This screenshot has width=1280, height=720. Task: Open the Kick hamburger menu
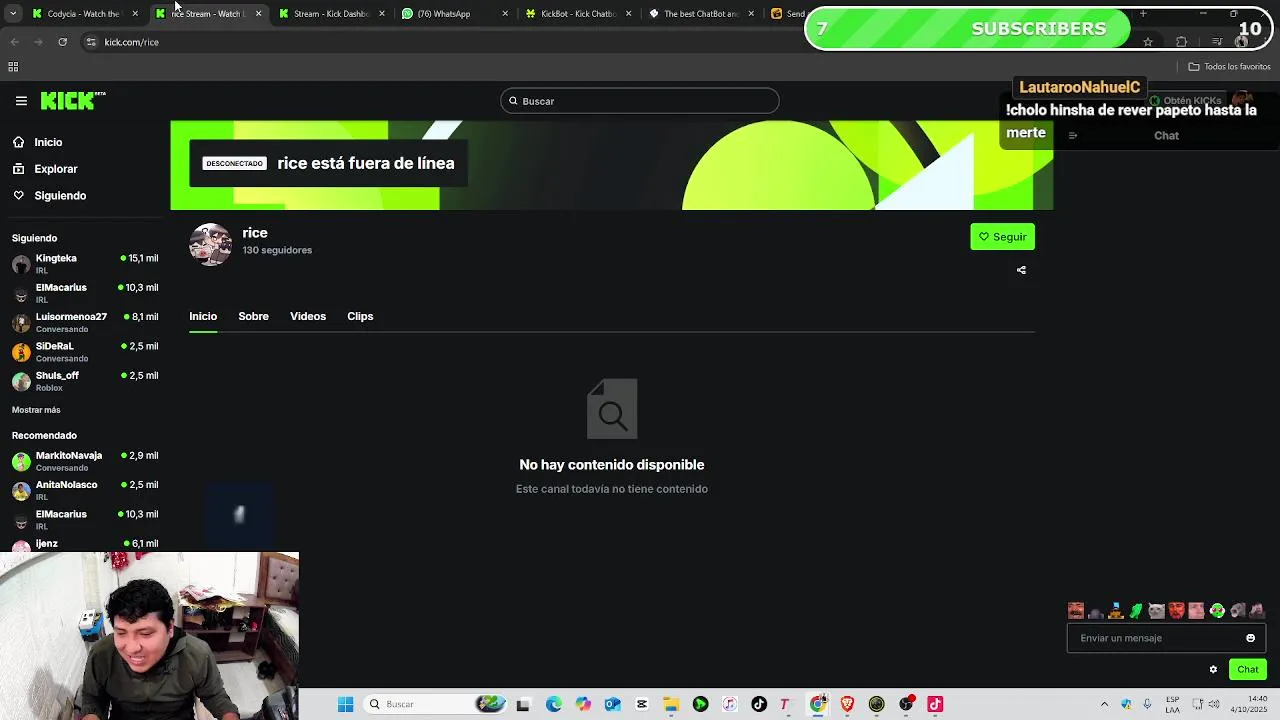pos(21,101)
